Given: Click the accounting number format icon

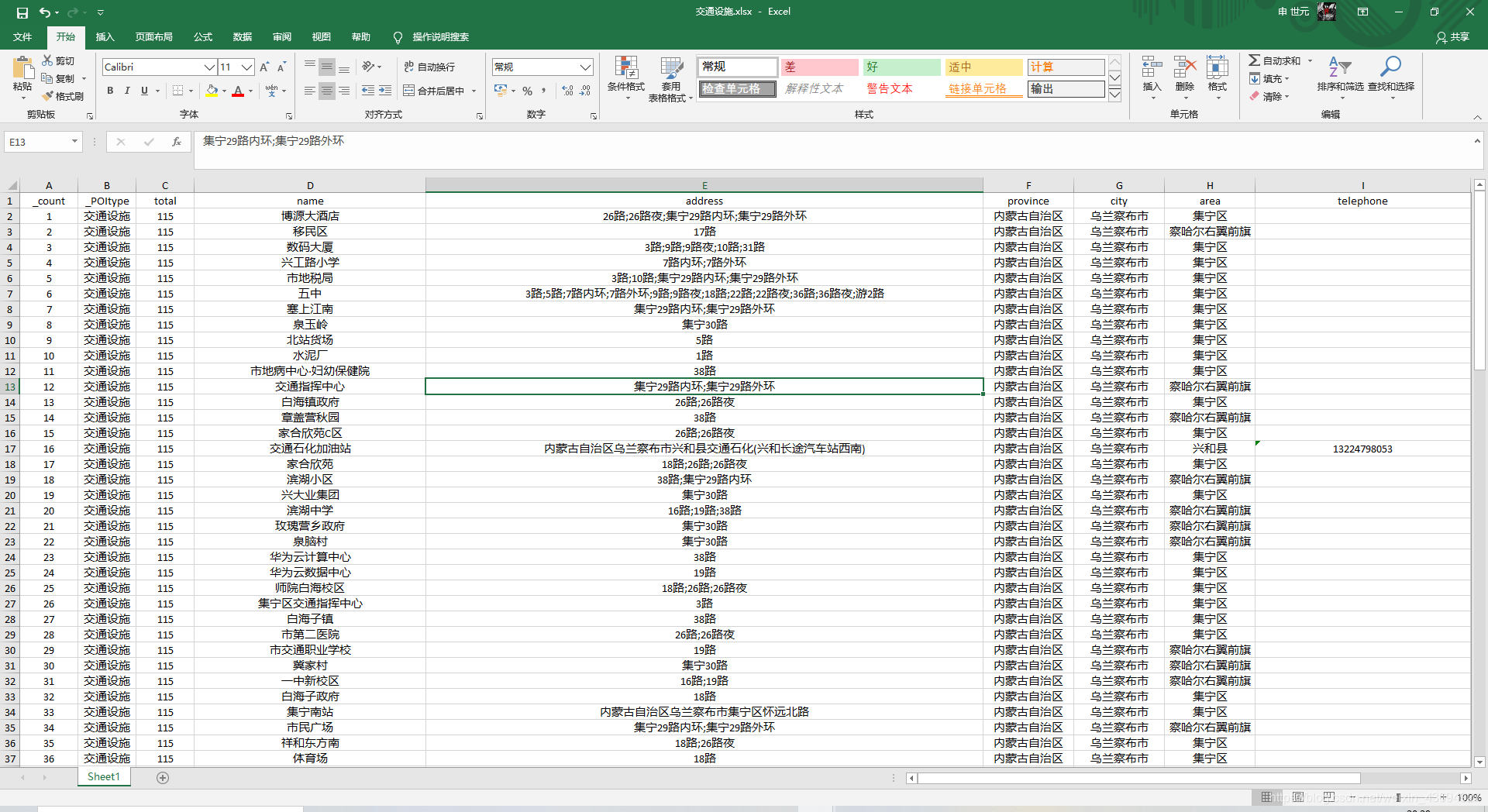Looking at the screenshot, I should (x=501, y=91).
